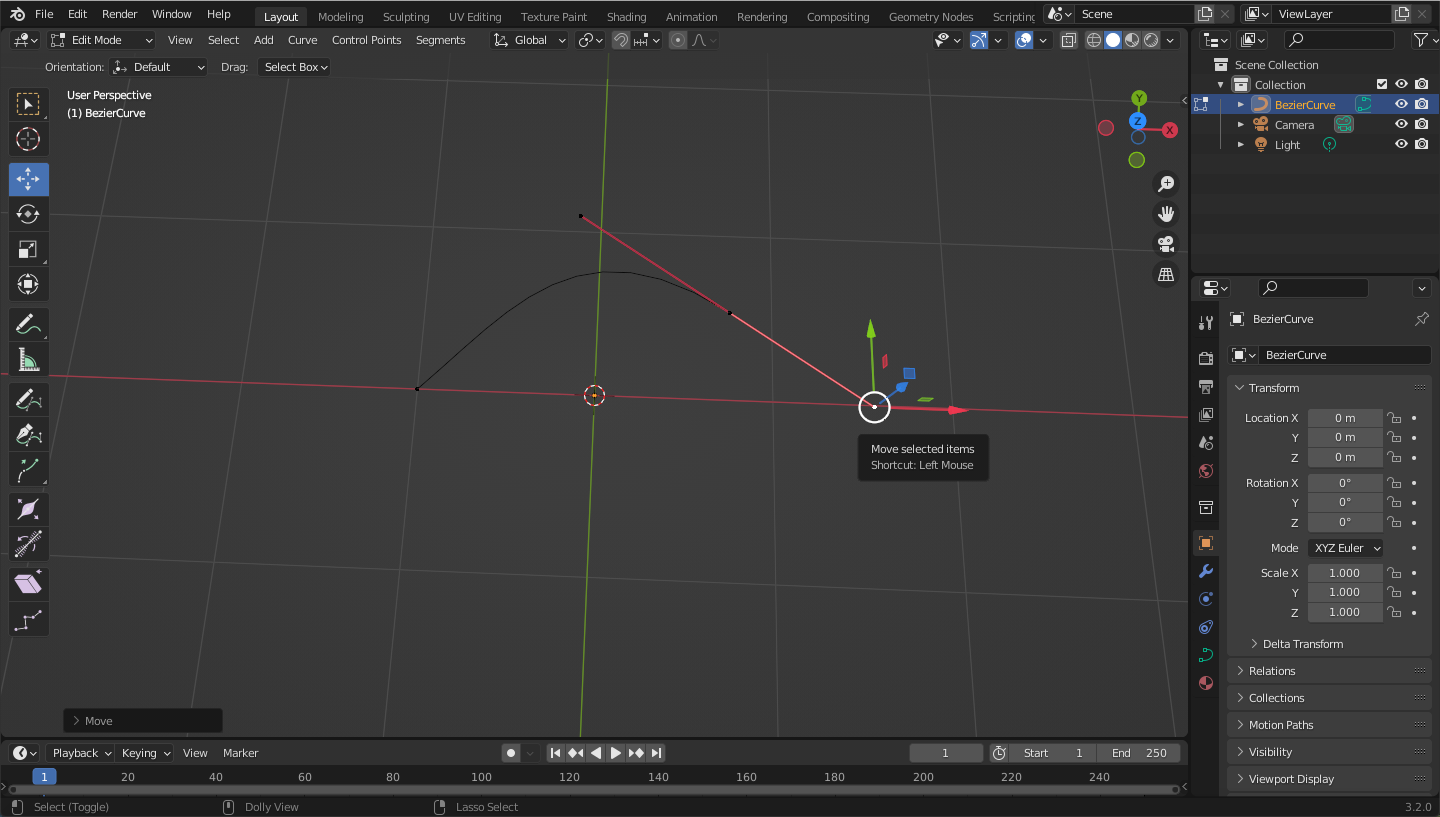Activate the Randomize tool

[28, 620]
